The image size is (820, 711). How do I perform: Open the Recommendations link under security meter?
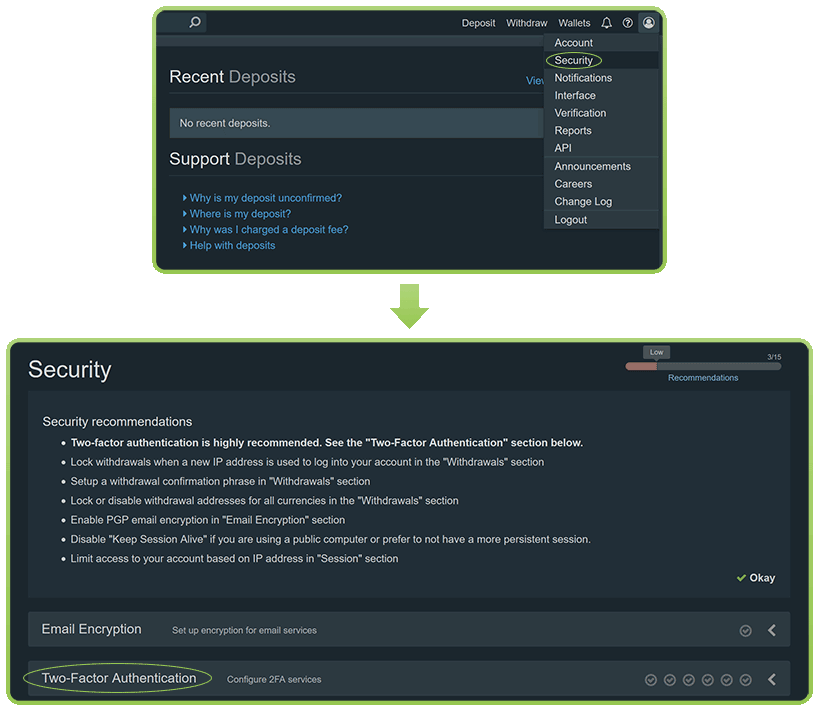pyautogui.click(x=703, y=378)
